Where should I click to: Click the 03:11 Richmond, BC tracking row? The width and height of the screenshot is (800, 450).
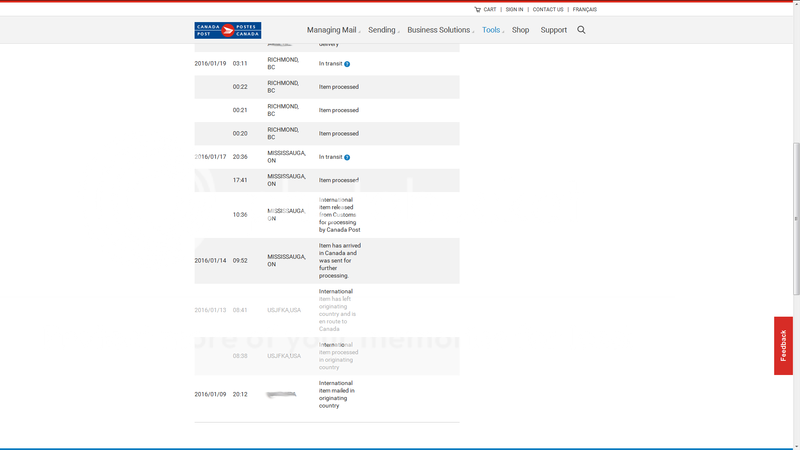click(x=326, y=64)
